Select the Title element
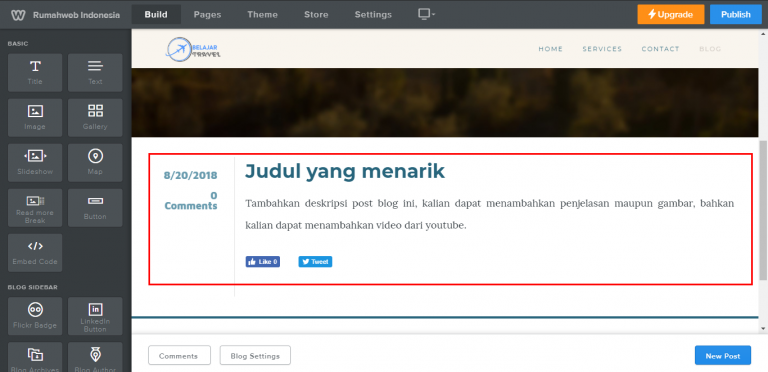 click(x=35, y=72)
